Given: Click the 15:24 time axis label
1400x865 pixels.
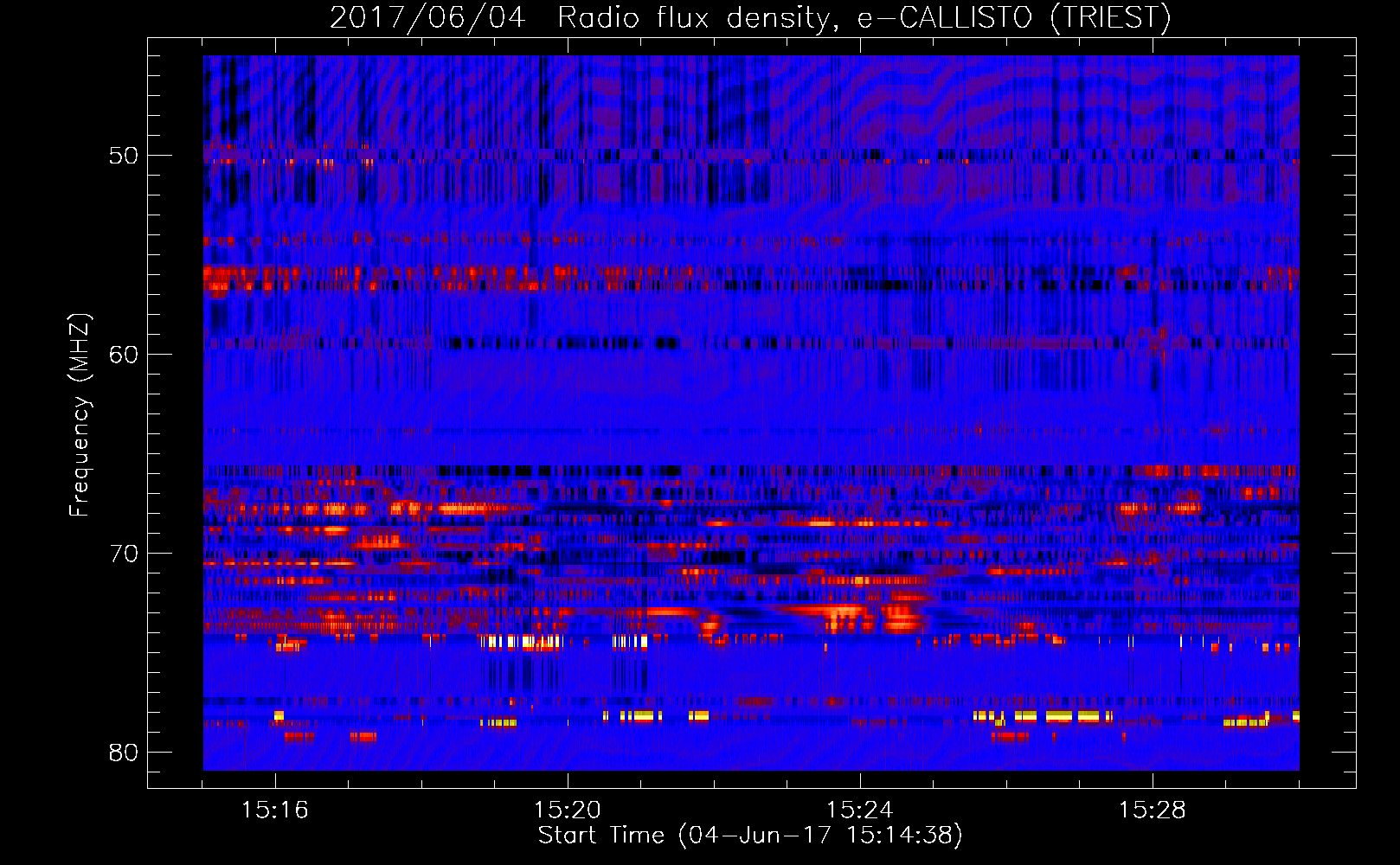Looking at the screenshot, I should click(x=860, y=811).
